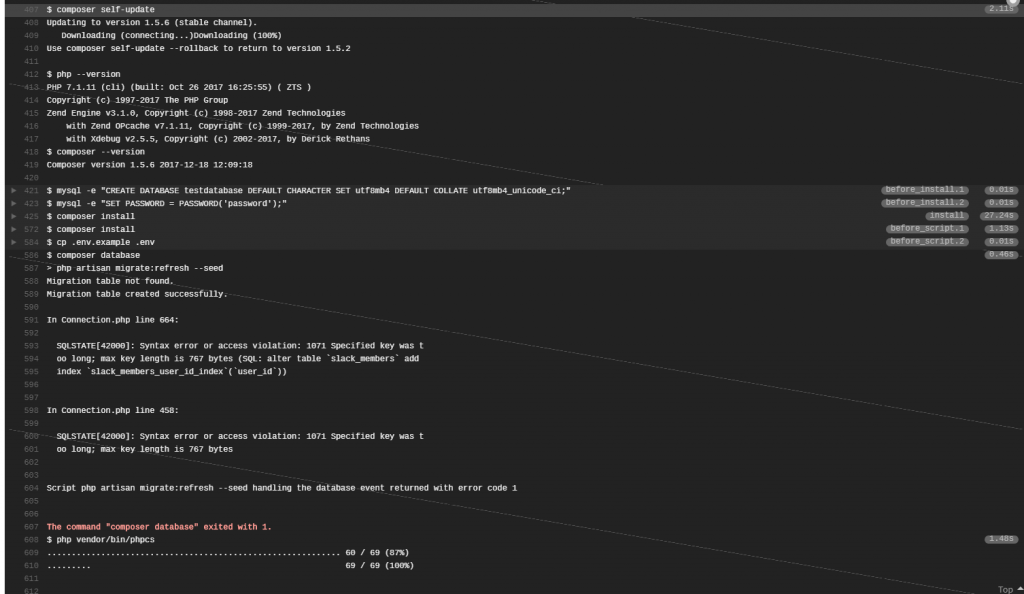Jump to Top link at bottom right
1024x594 pixels.
(x=1010, y=589)
